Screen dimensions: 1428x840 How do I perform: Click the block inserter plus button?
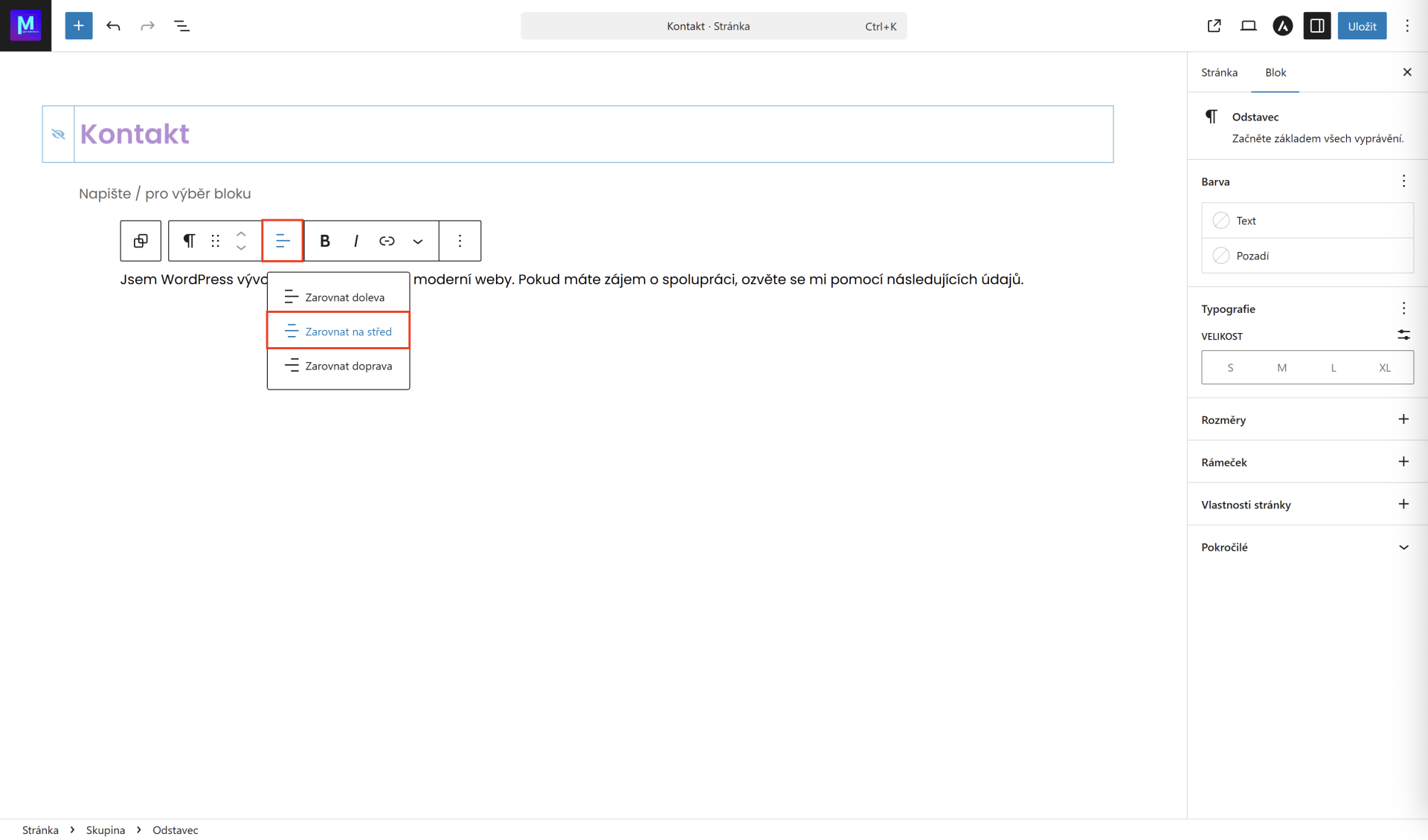click(x=78, y=26)
